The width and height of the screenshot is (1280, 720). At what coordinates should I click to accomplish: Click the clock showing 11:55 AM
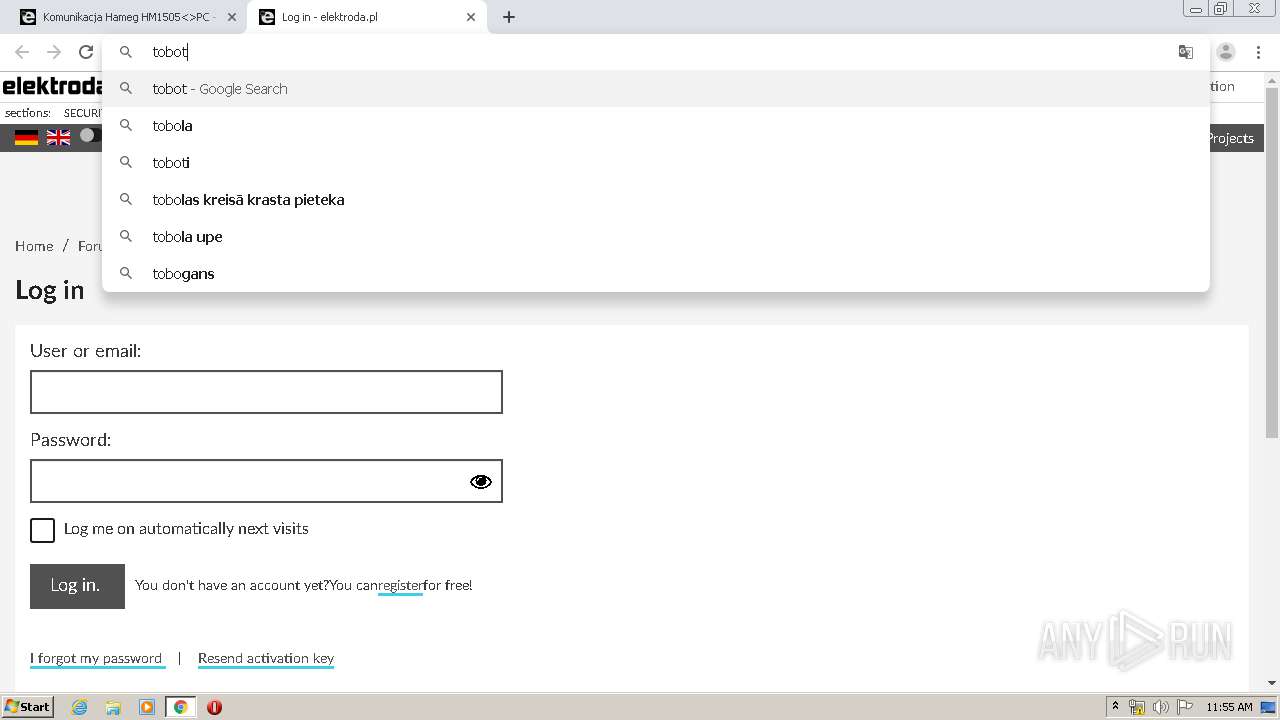[1229, 707]
